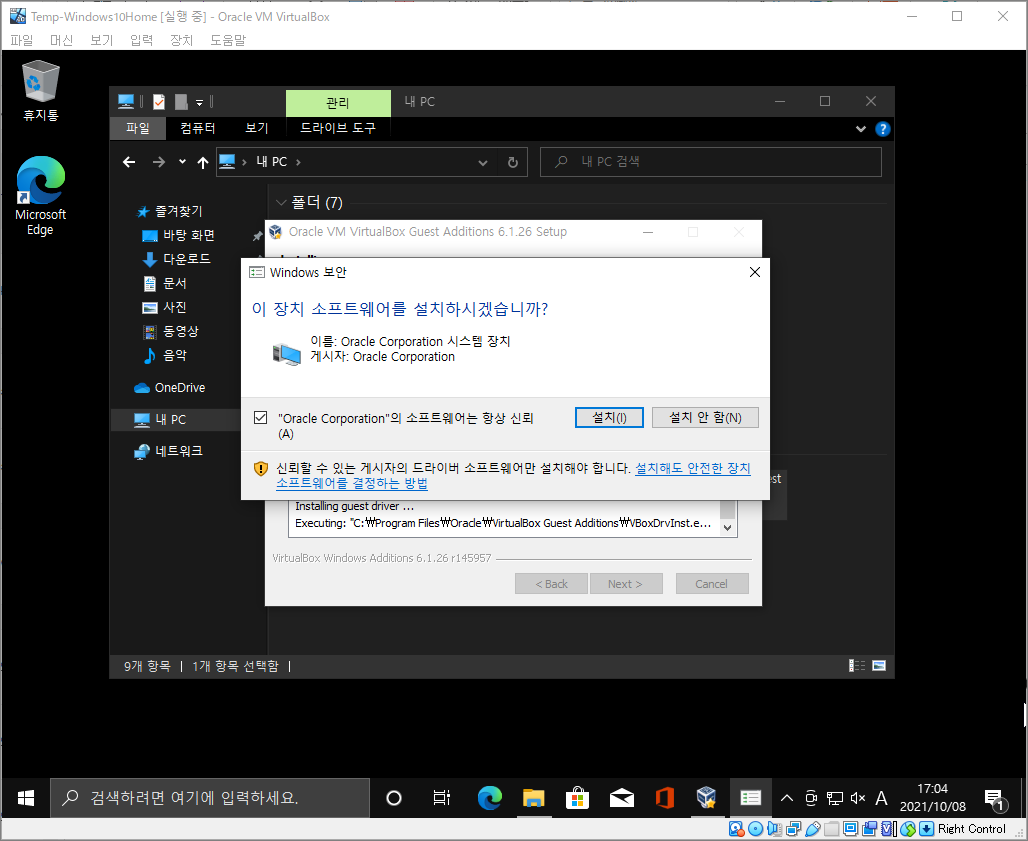Viewport: 1028px width, 841px height.
Task: Open the VirtualBox 보기 menu
Action: pyautogui.click(x=102, y=40)
